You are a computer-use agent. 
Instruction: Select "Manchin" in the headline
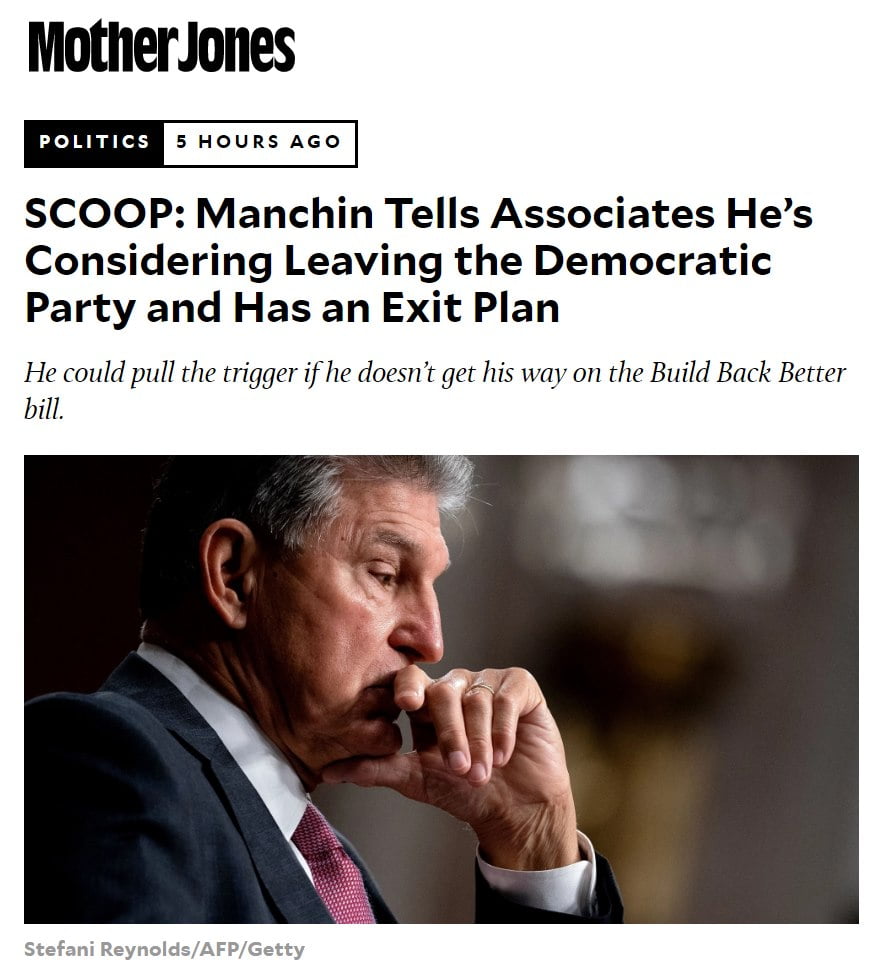point(284,215)
